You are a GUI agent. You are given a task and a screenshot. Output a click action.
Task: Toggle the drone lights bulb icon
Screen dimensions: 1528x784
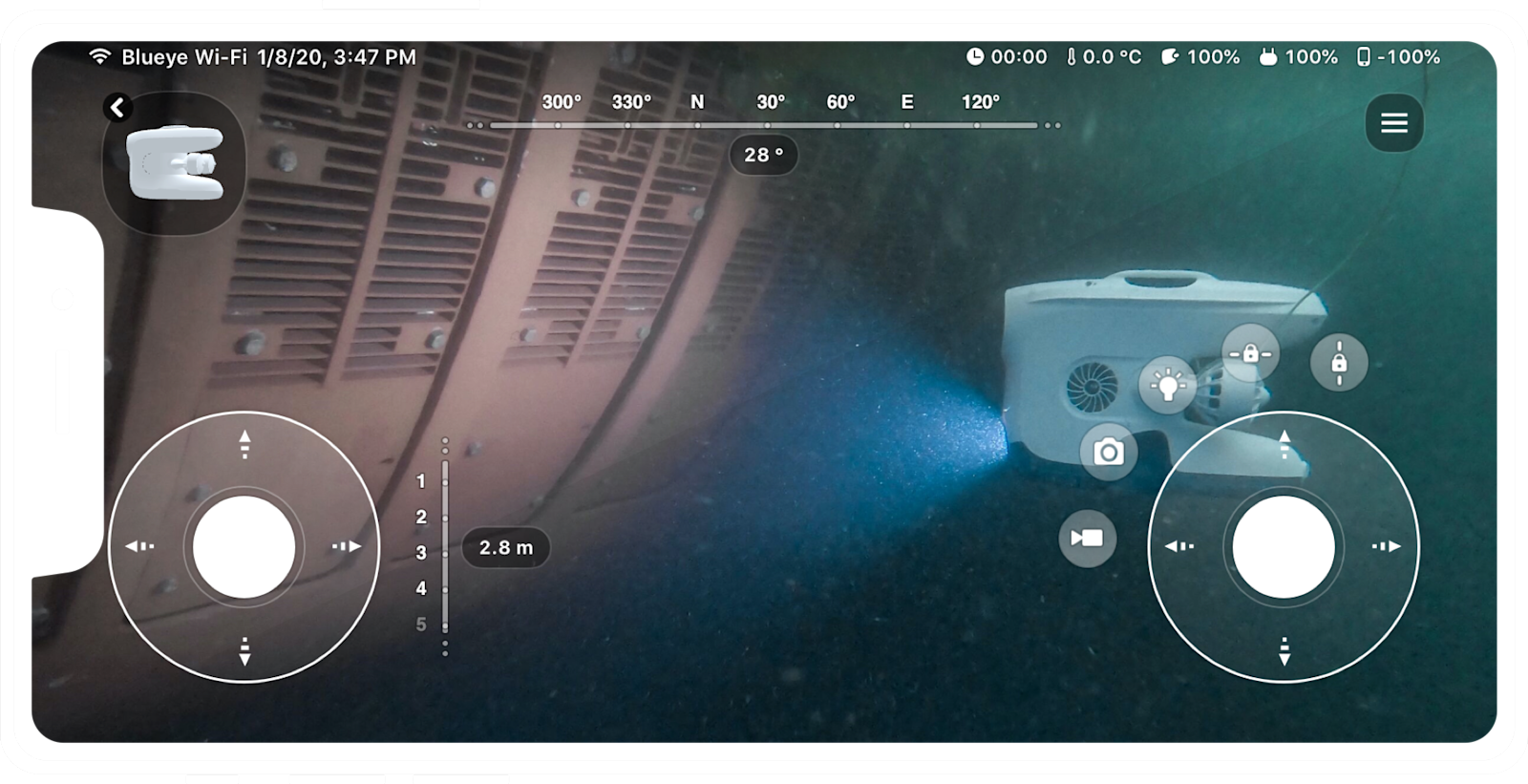(1167, 385)
